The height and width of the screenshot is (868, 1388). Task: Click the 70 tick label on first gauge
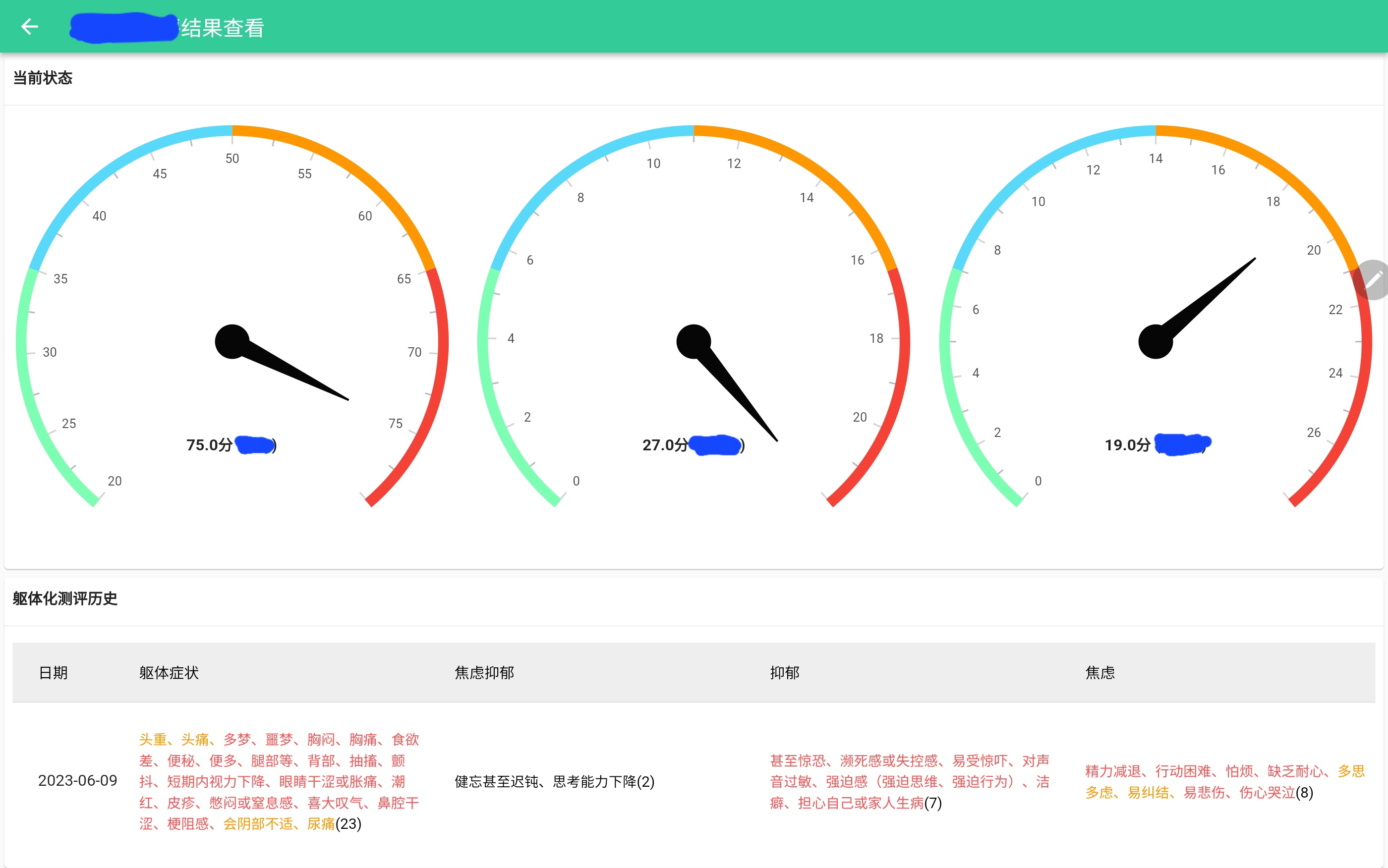click(x=414, y=352)
